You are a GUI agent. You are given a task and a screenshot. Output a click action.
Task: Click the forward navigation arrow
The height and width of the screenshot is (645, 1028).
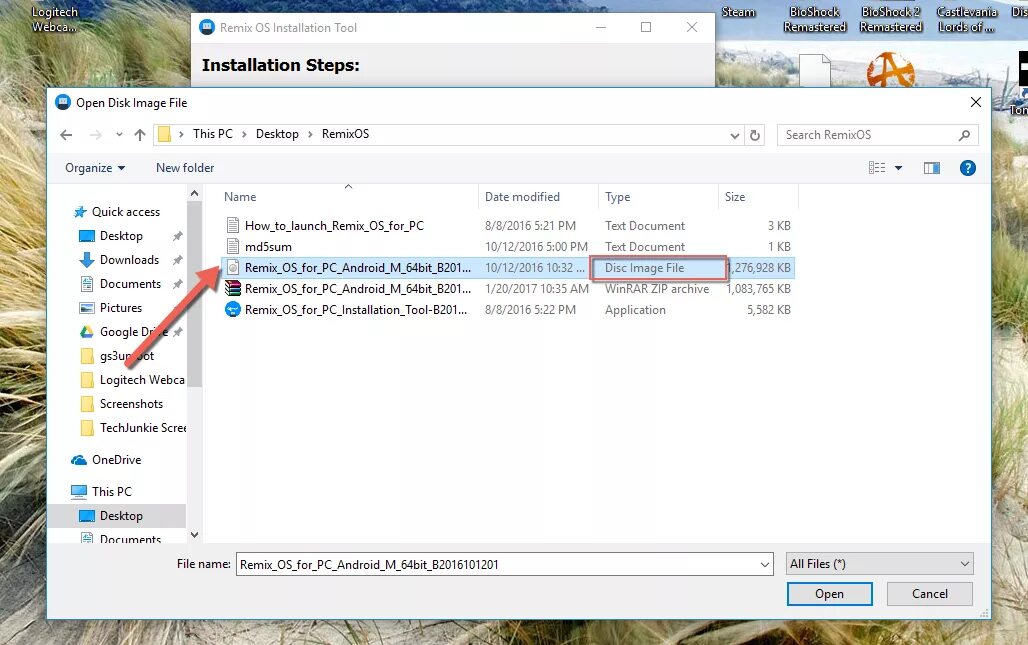[x=96, y=135]
